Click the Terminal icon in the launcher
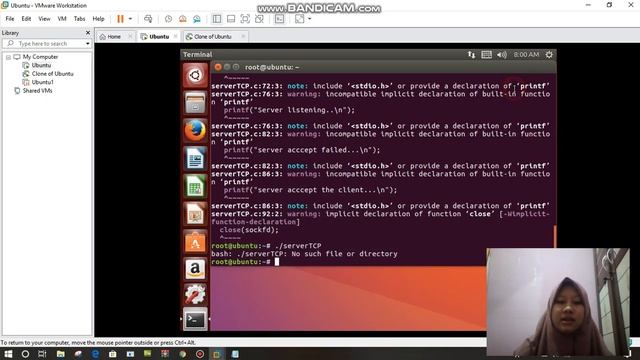Image resolution: width=640 pixels, height=360 pixels. click(195, 320)
